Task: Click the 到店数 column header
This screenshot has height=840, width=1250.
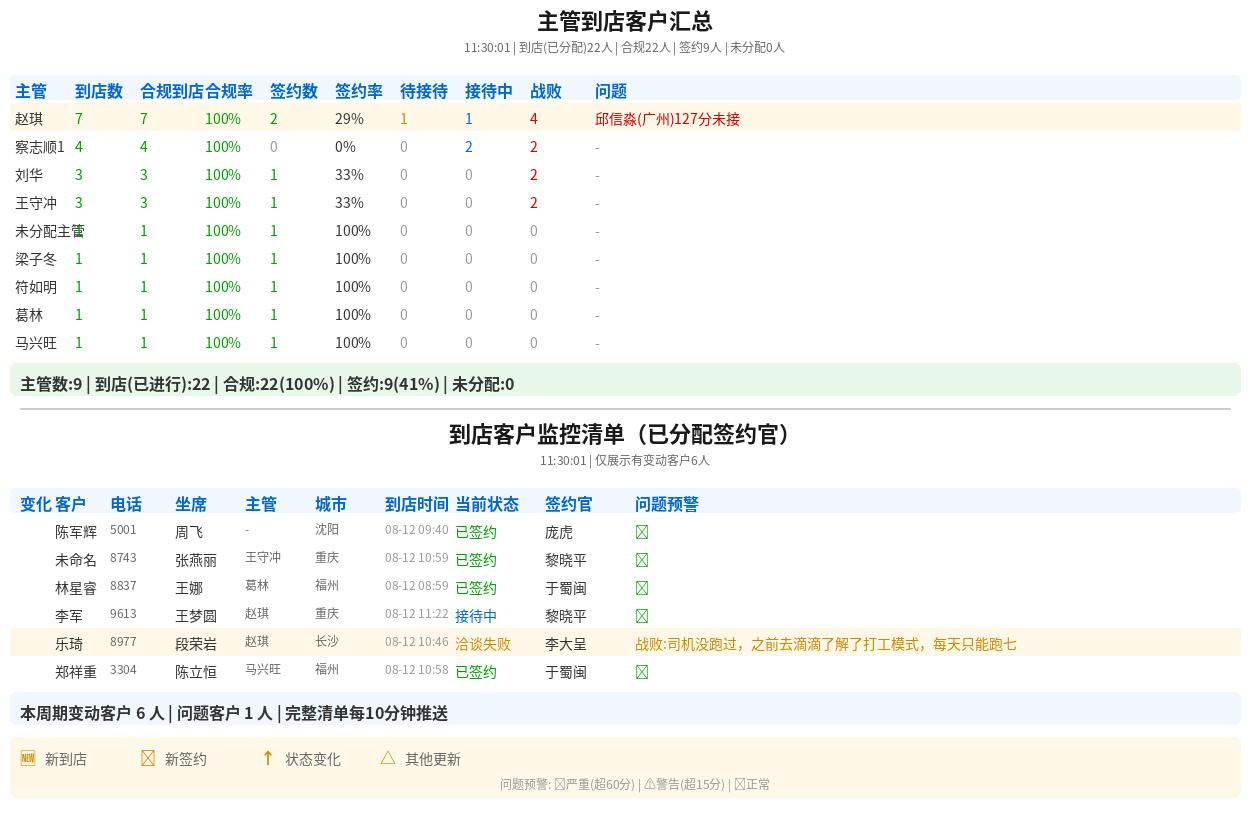Action: click(99, 91)
